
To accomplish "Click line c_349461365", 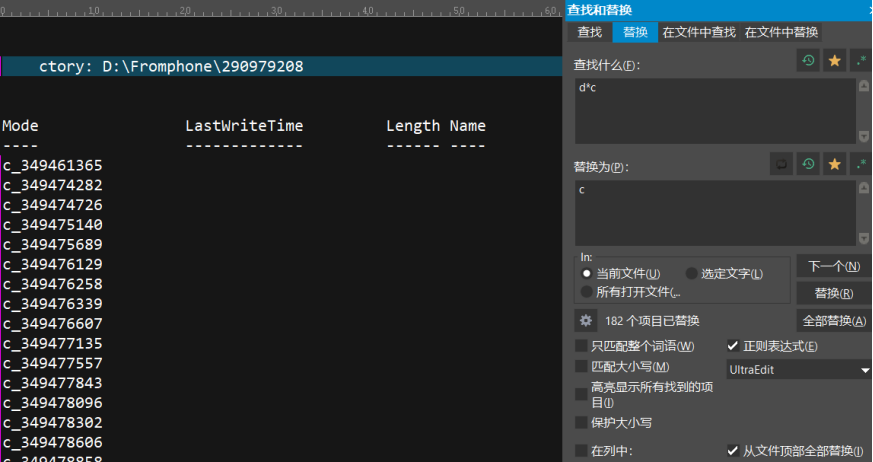I will pos(53,165).
